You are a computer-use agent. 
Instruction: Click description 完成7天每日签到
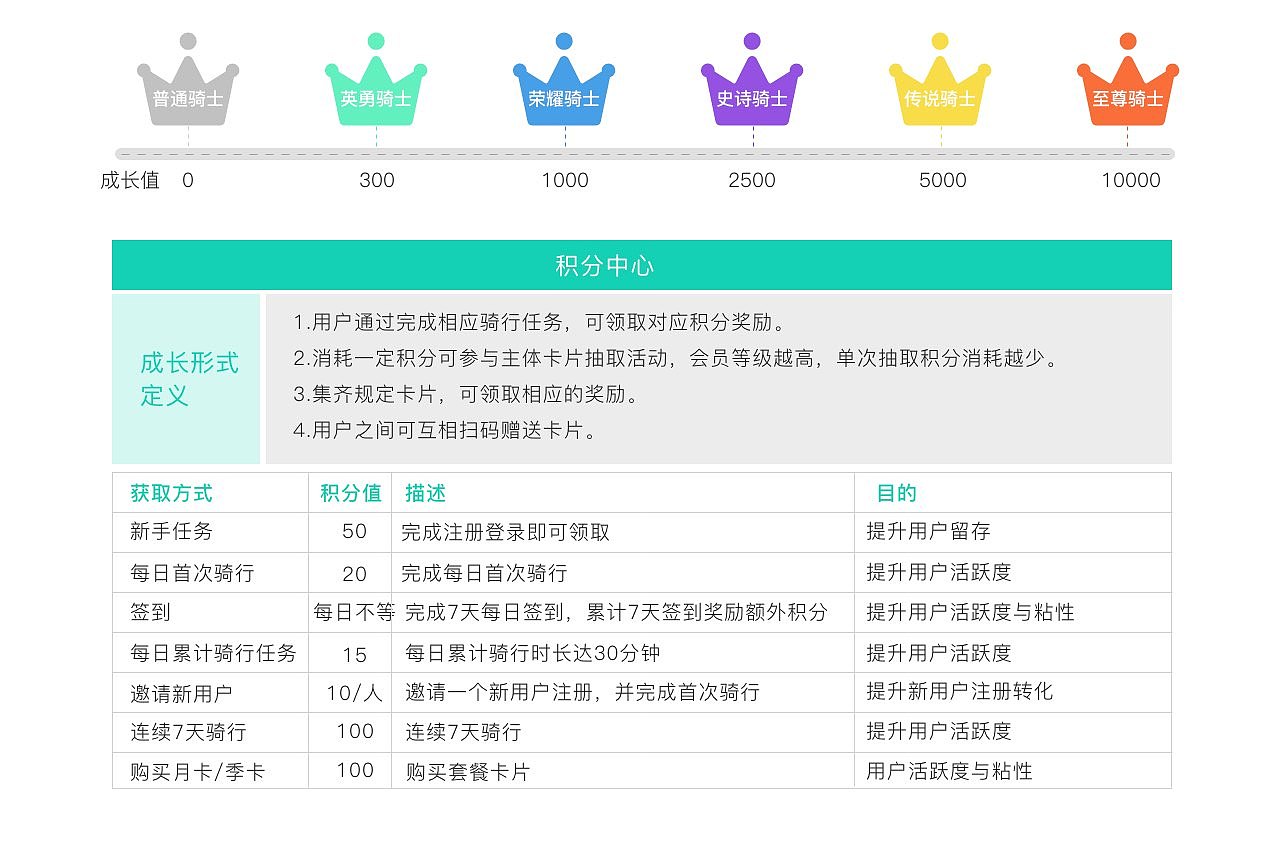[x=617, y=612]
